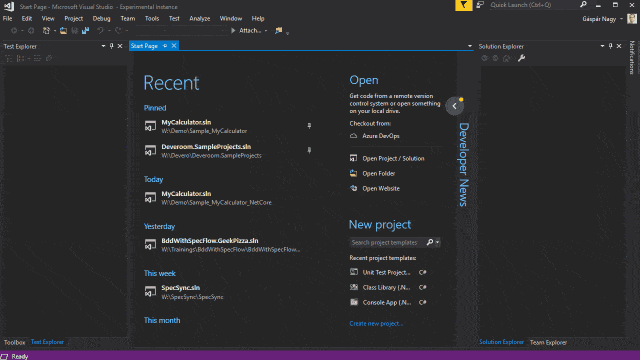The height and width of the screenshot is (360, 640).
Task: Click the Open Folder link
Action: [x=378, y=173]
